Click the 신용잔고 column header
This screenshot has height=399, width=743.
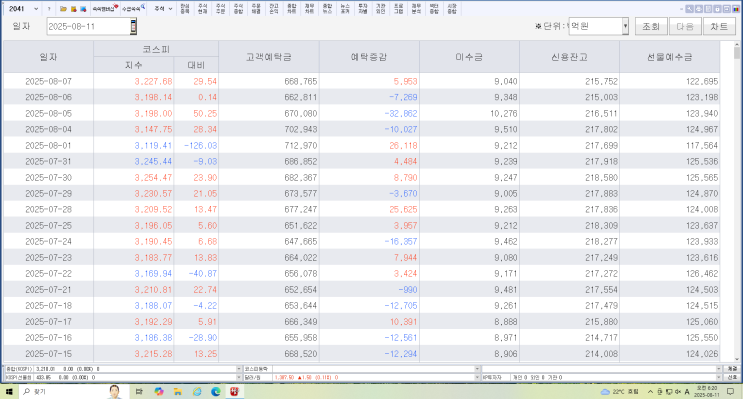click(x=569, y=57)
